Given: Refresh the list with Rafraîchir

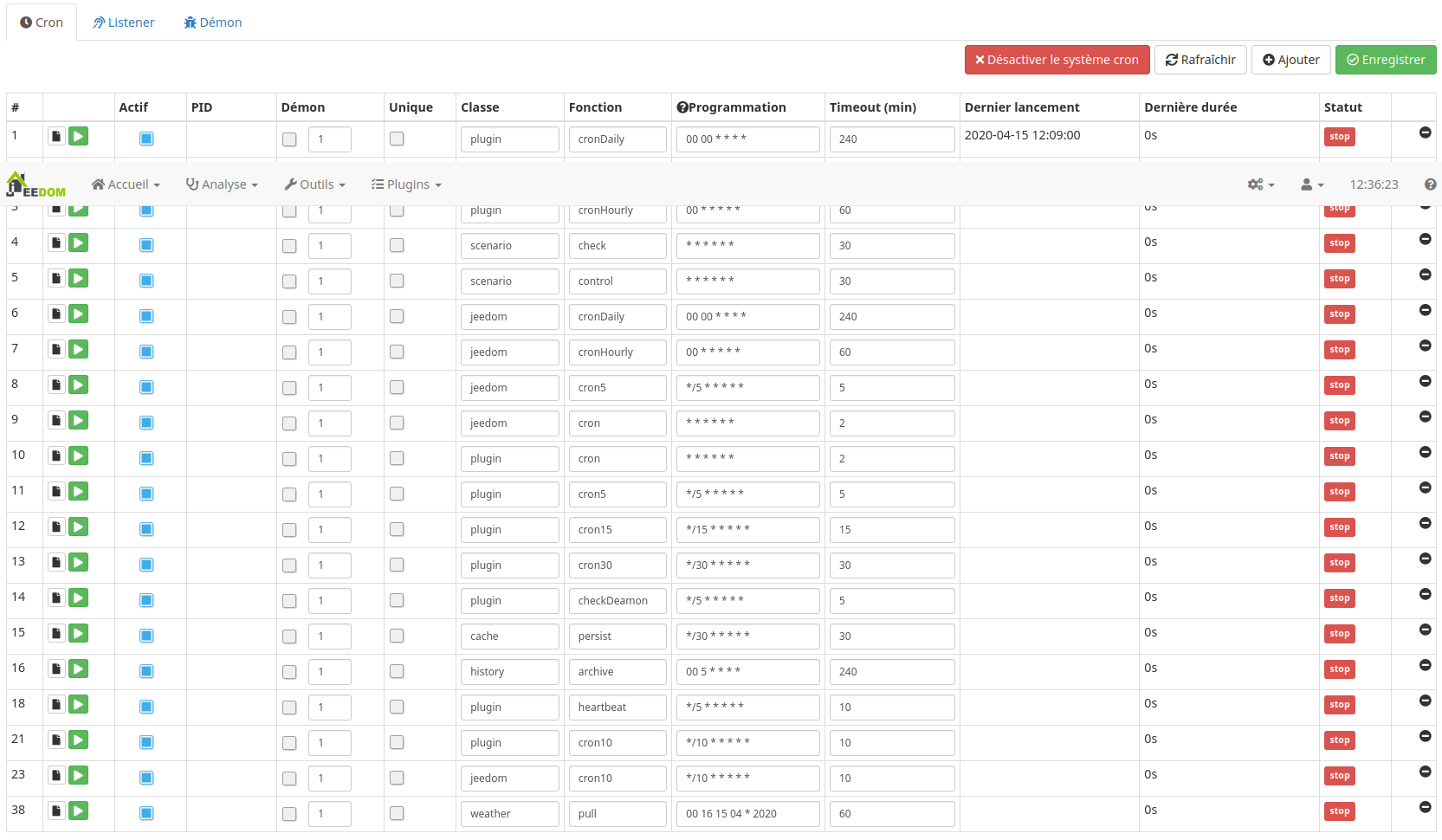Looking at the screenshot, I should pyautogui.click(x=1200, y=60).
